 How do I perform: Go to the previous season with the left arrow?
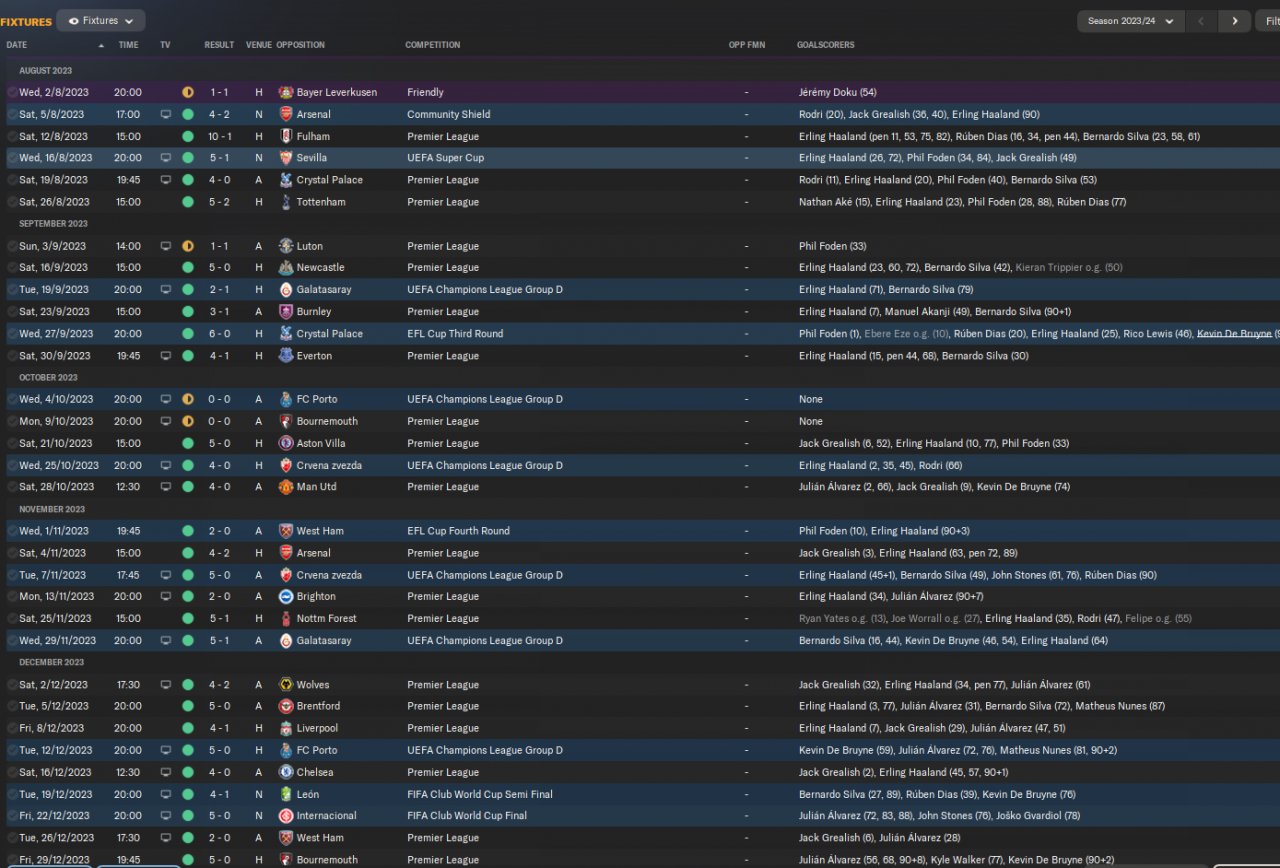1202,21
